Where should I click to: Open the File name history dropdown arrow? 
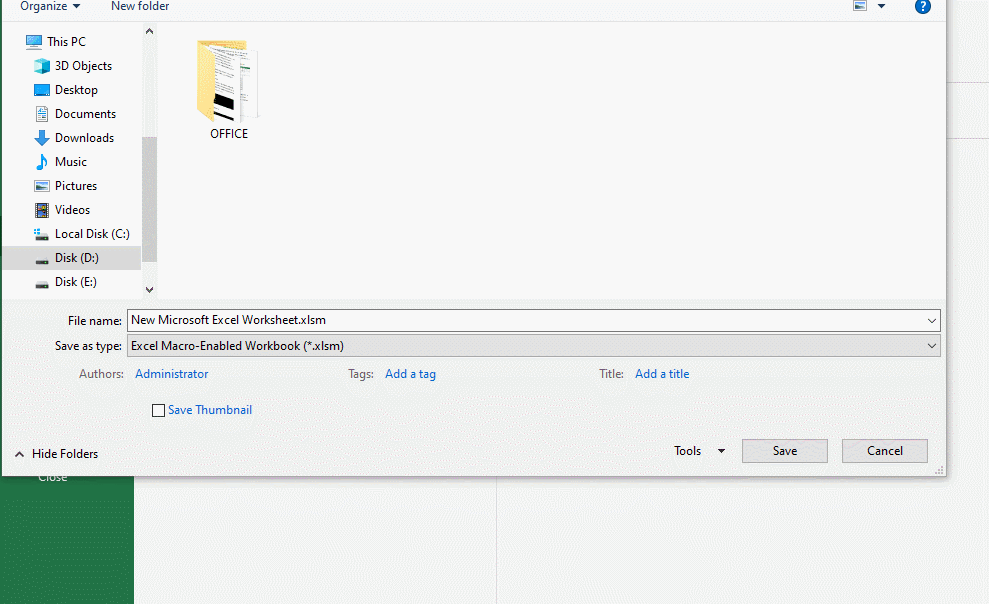click(932, 321)
